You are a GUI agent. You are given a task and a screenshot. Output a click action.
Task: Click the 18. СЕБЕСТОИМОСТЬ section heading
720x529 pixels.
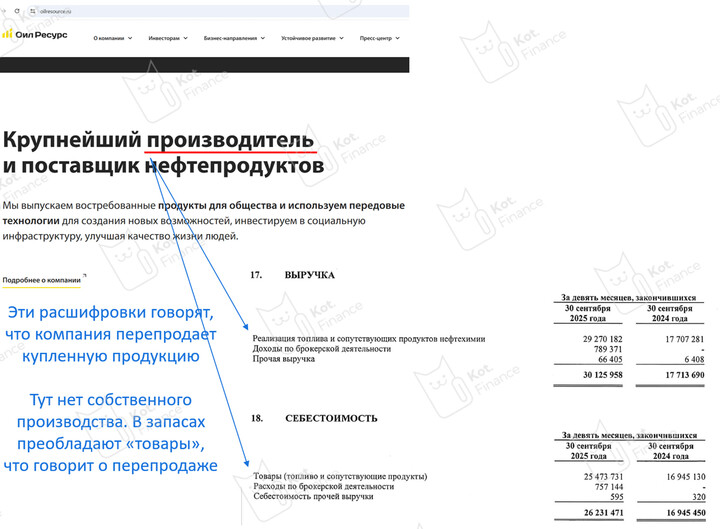tap(310, 418)
